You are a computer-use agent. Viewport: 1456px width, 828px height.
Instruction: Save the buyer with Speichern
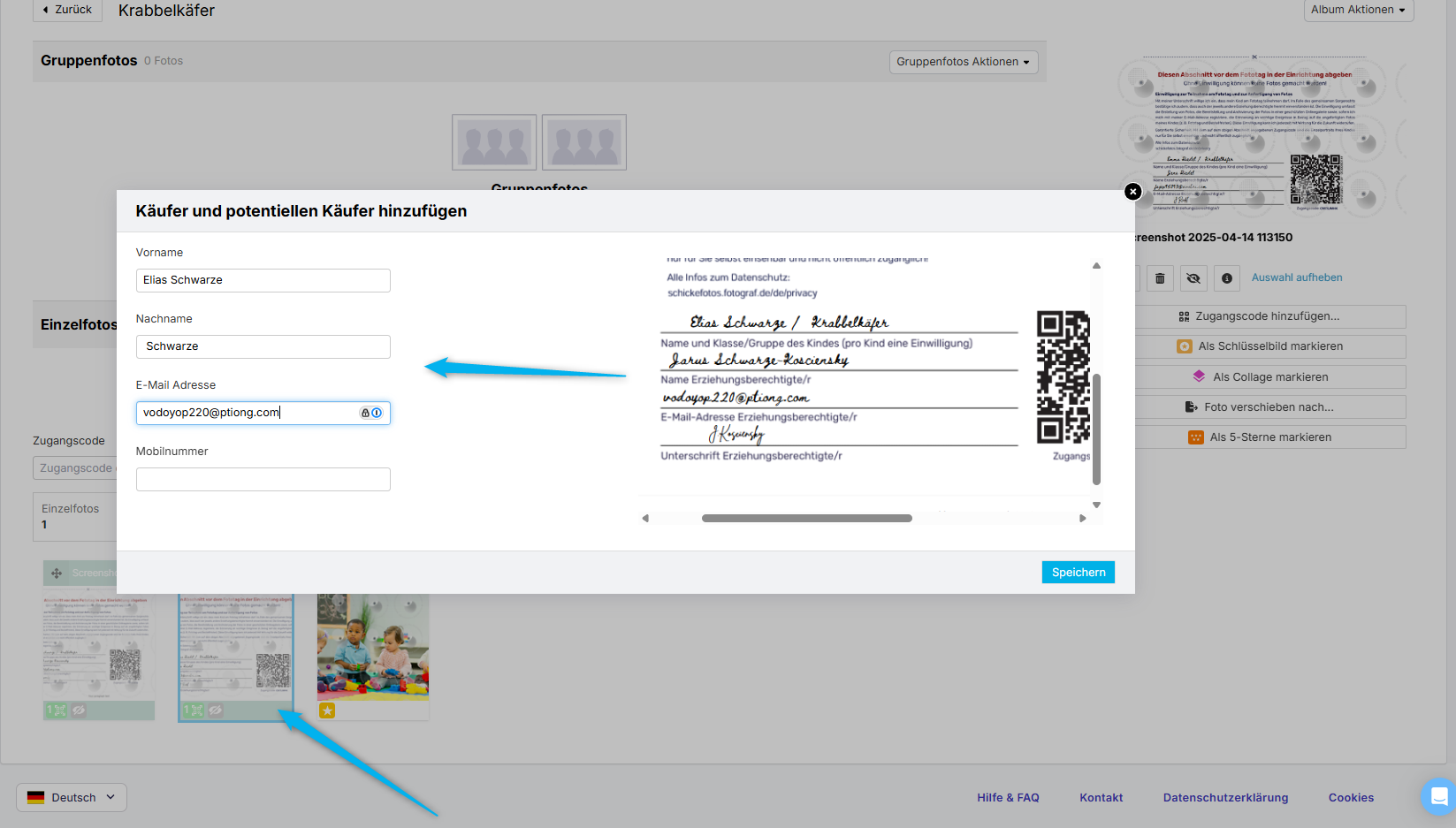(x=1079, y=573)
